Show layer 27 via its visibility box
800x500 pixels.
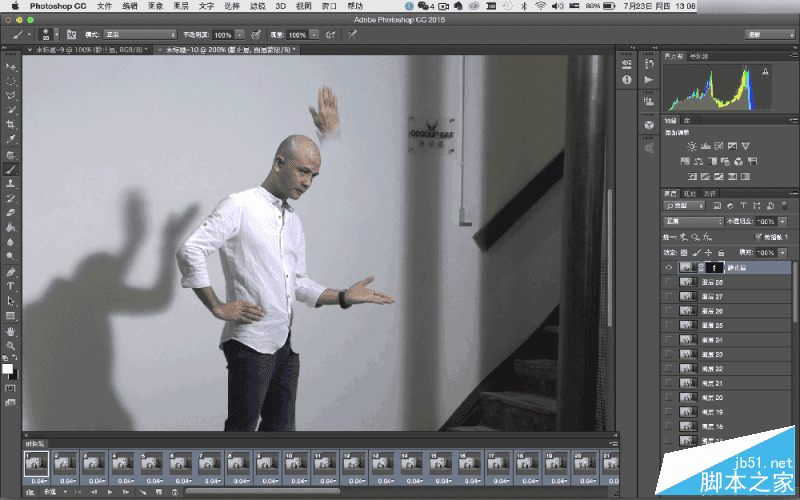click(669, 296)
